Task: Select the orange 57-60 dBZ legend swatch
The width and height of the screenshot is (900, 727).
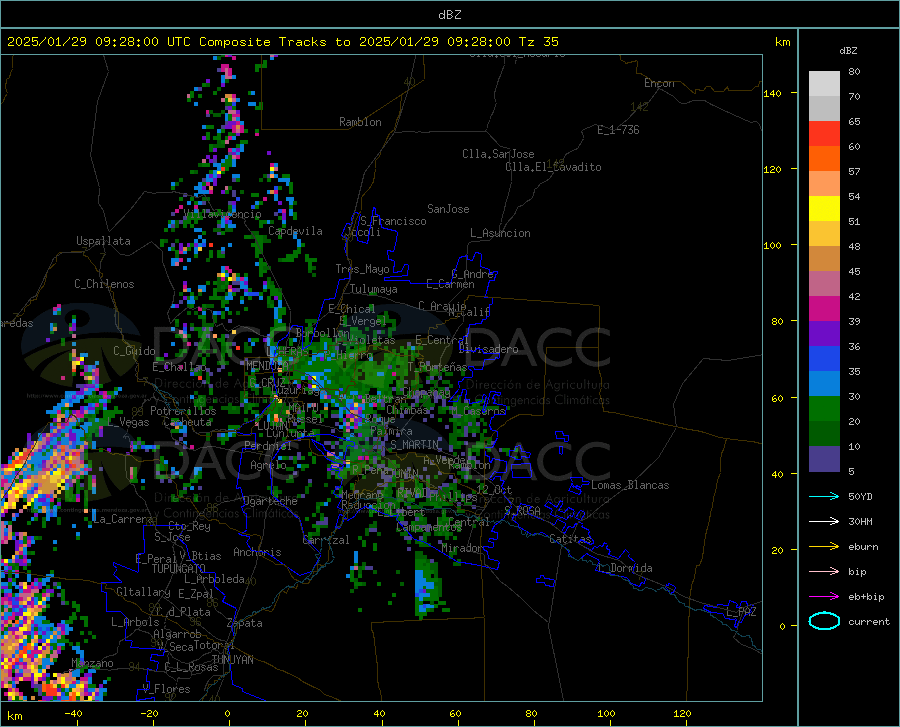Action: (x=824, y=159)
